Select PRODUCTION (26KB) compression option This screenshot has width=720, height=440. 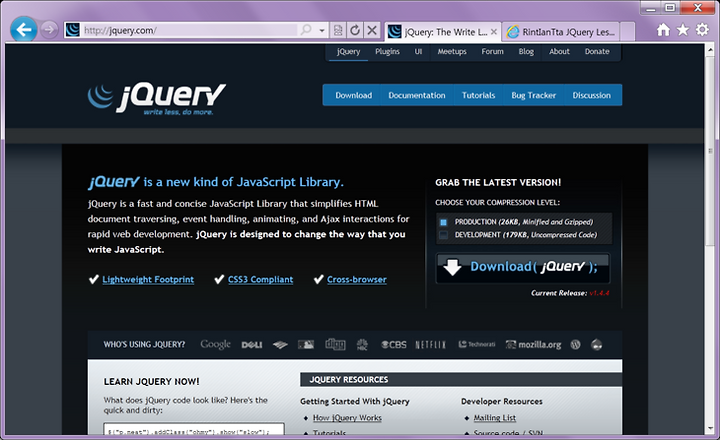click(x=444, y=222)
